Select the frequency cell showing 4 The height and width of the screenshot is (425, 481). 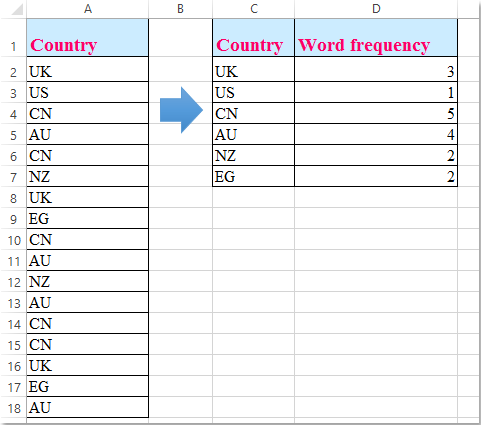point(376,134)
